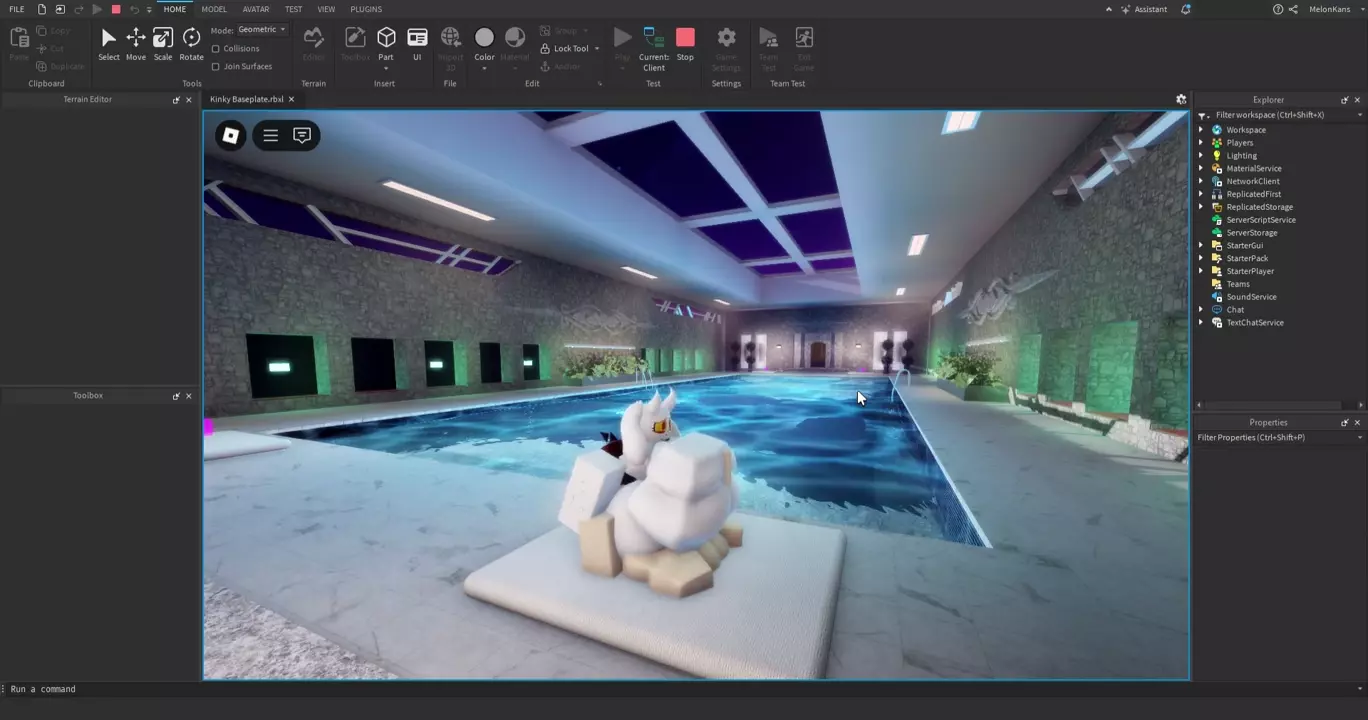Open the Roblox logo menu in viewport

(230, 135)
